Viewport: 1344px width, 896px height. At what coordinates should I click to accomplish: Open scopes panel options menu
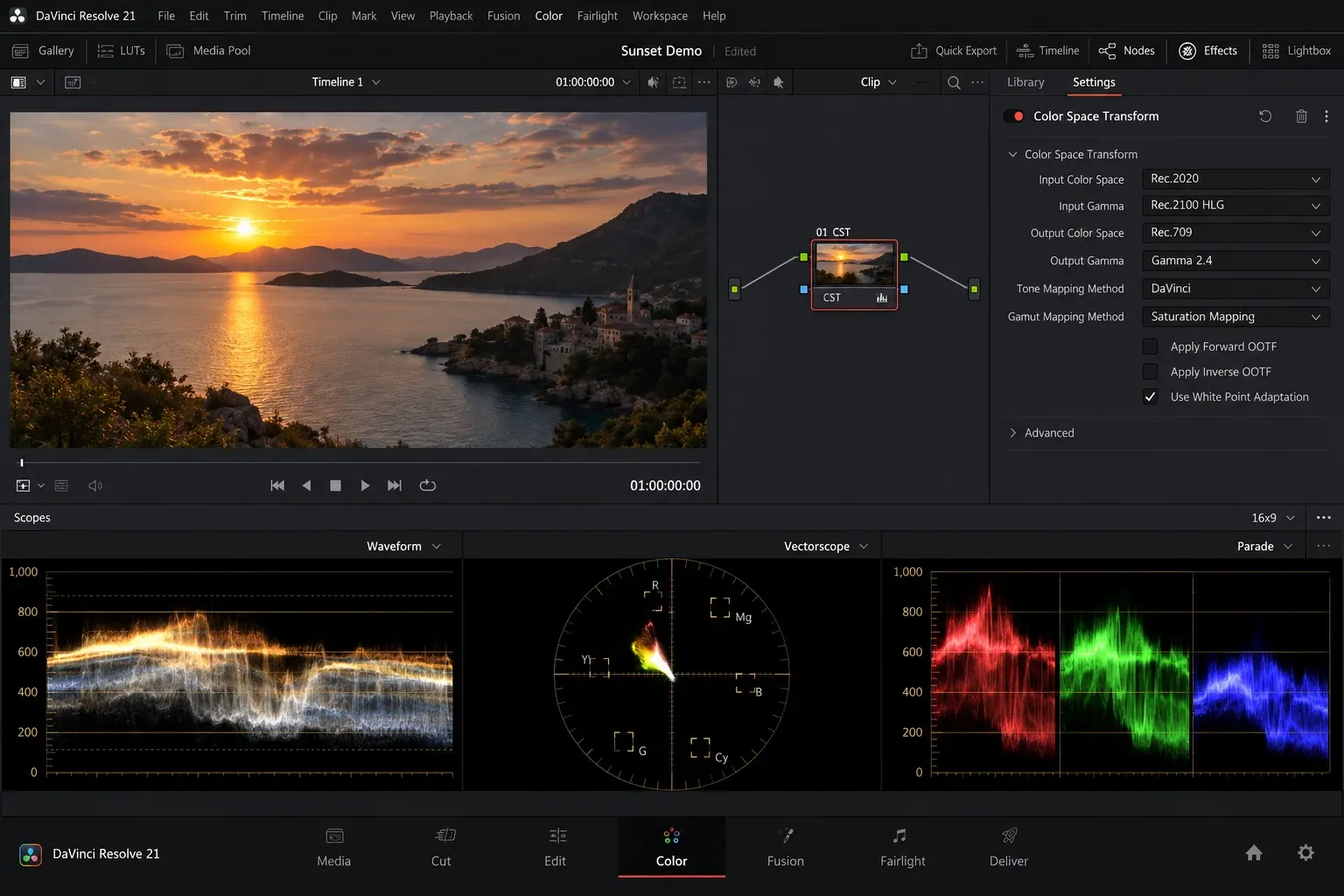(x=1324, y=518)
